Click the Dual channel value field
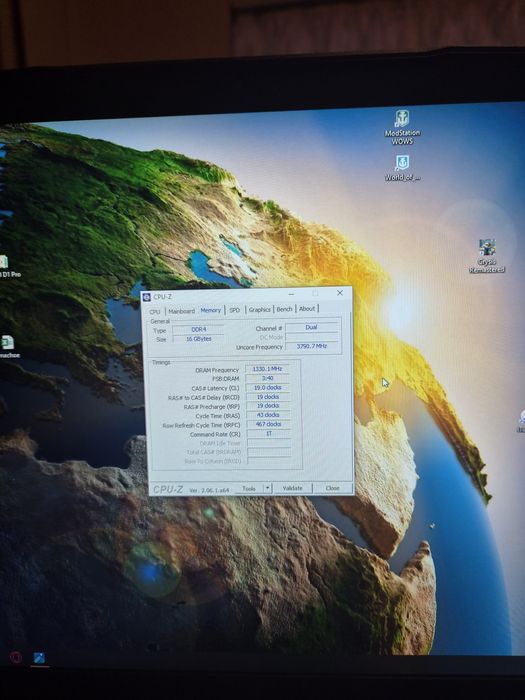 coord(312,327)
